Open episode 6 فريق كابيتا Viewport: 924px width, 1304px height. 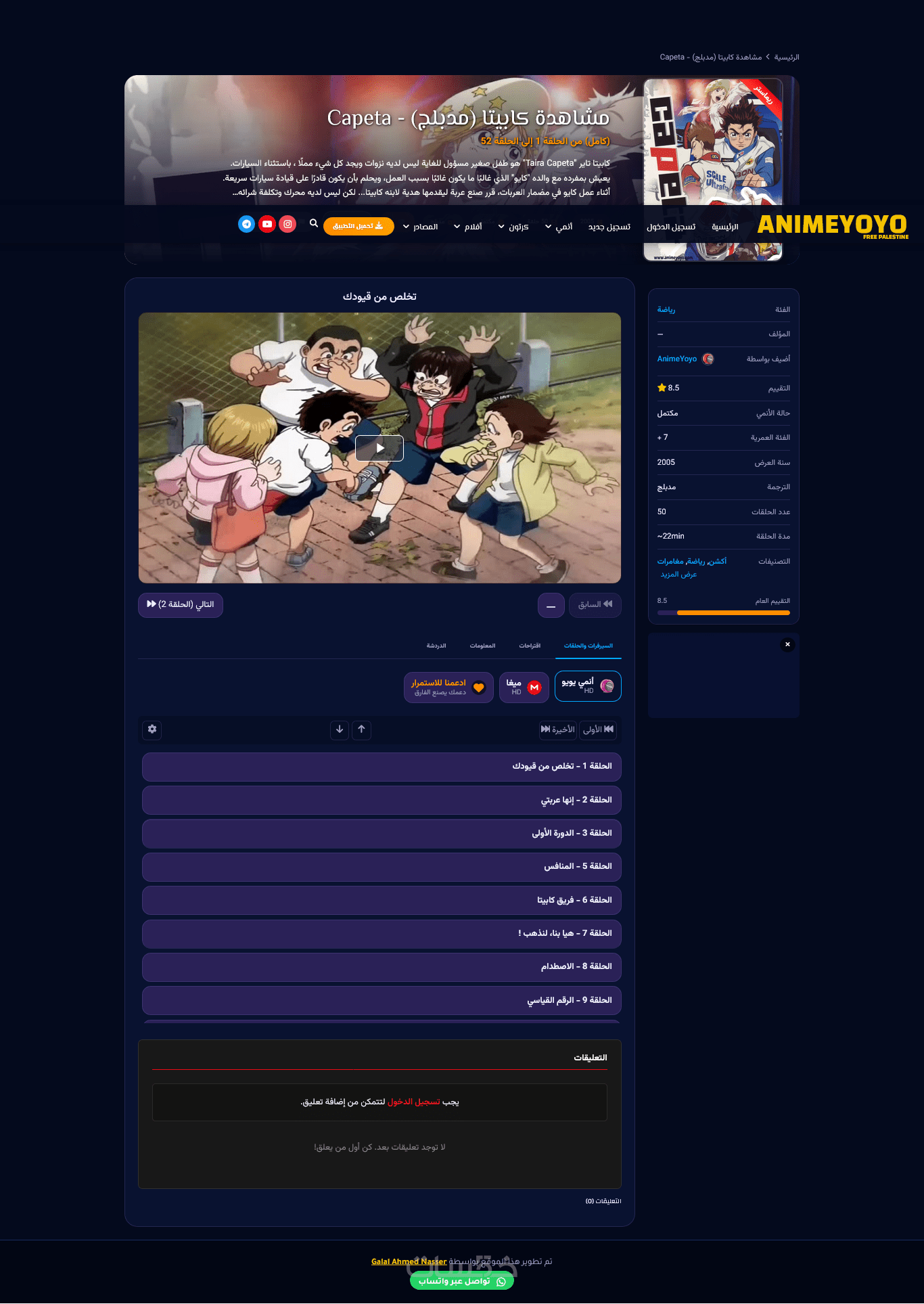(x=382, y=900)
